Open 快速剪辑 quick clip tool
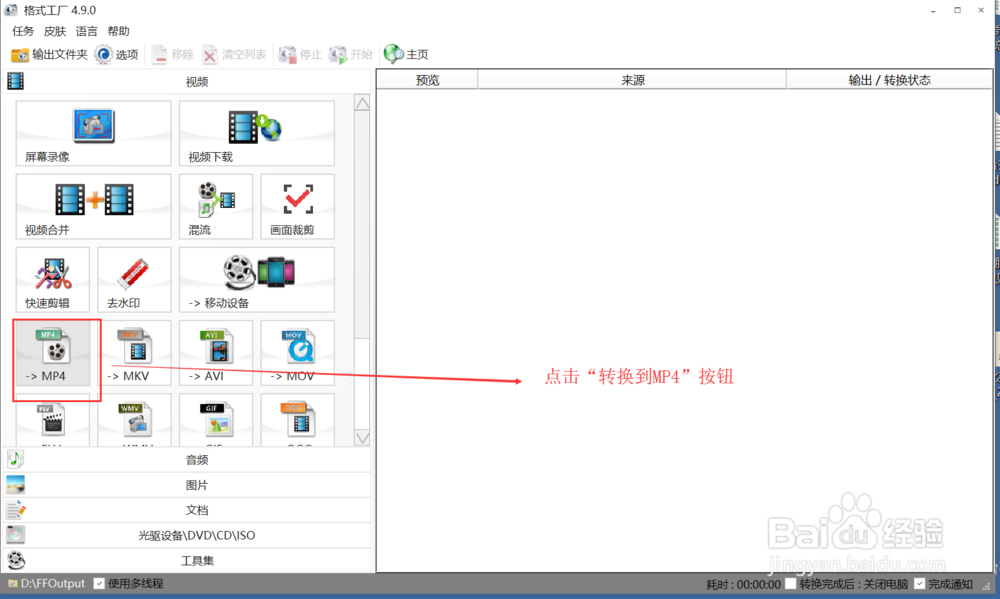Image resolution: width=1000 pixels, height=599 pixels. point(53,280)
